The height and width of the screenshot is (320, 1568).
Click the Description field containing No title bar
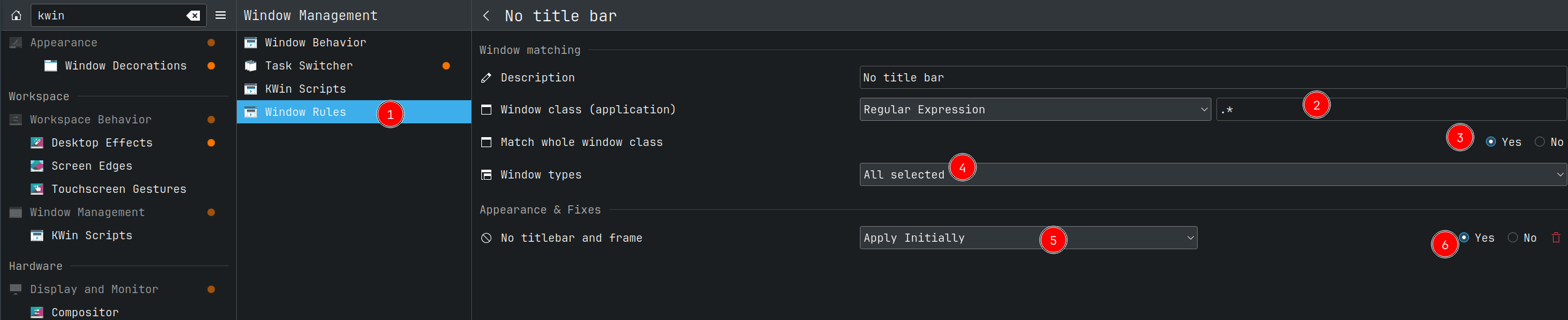pyautogui.click(x=1213, y=78)
